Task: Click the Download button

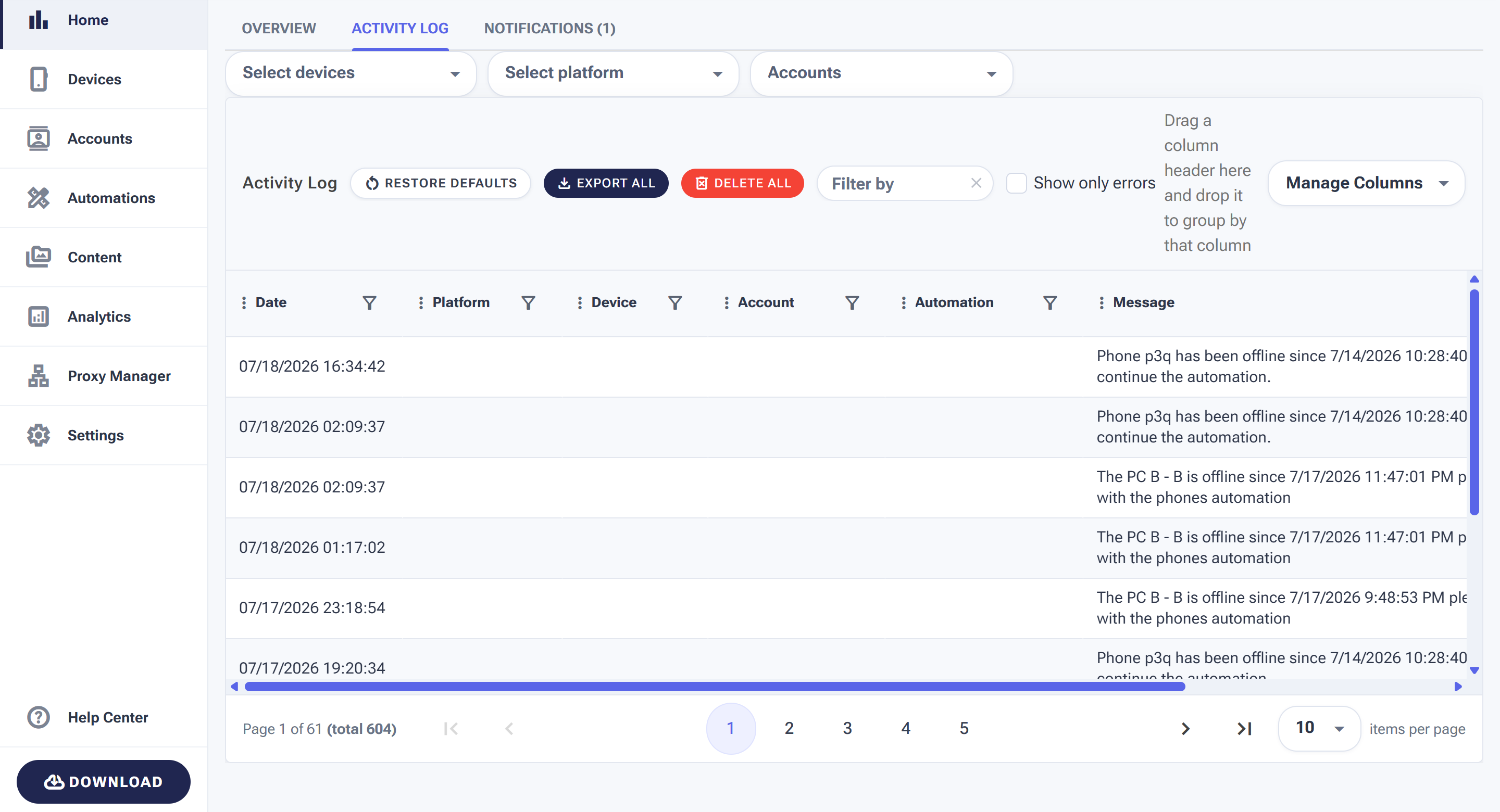Action: (104, 782)
